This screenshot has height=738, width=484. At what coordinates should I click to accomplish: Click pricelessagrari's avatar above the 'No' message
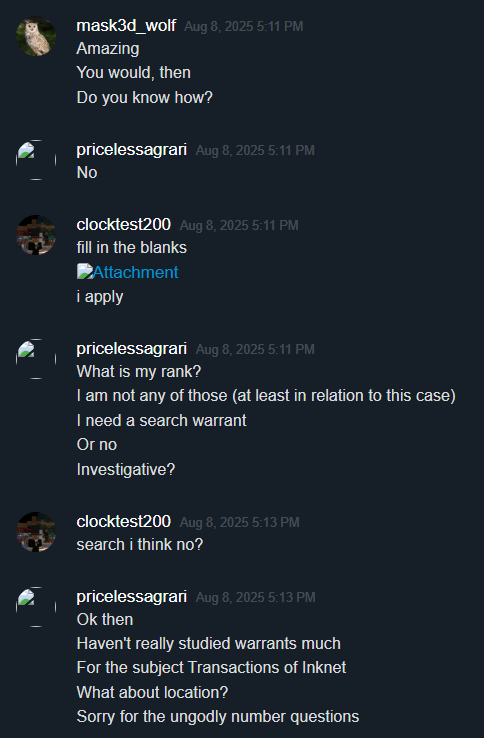36,160
